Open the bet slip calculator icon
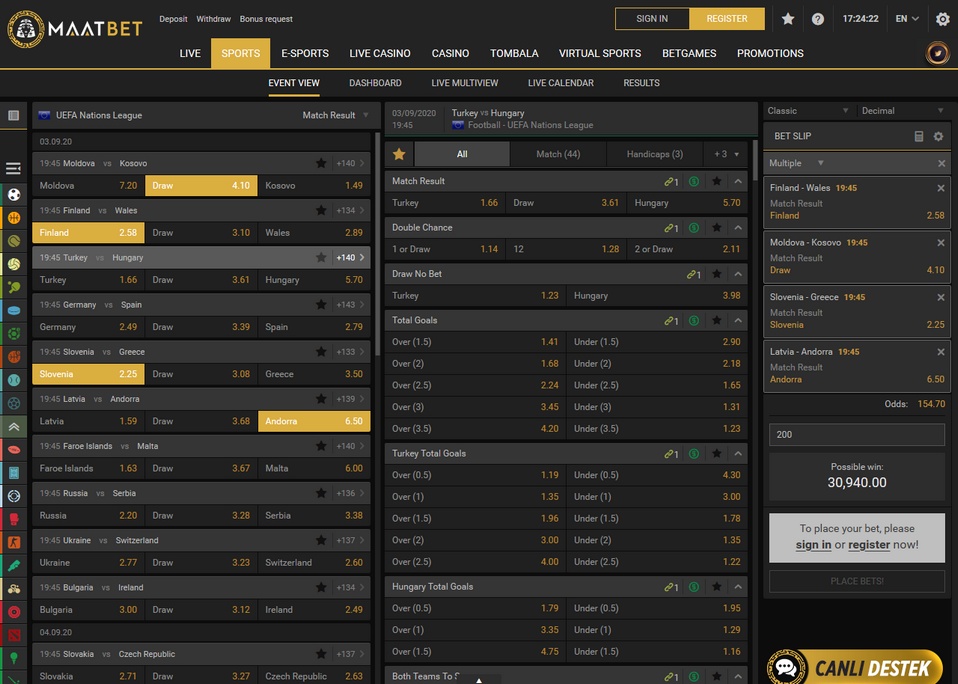This screenshot has width=958, height=684. point(919,136)
